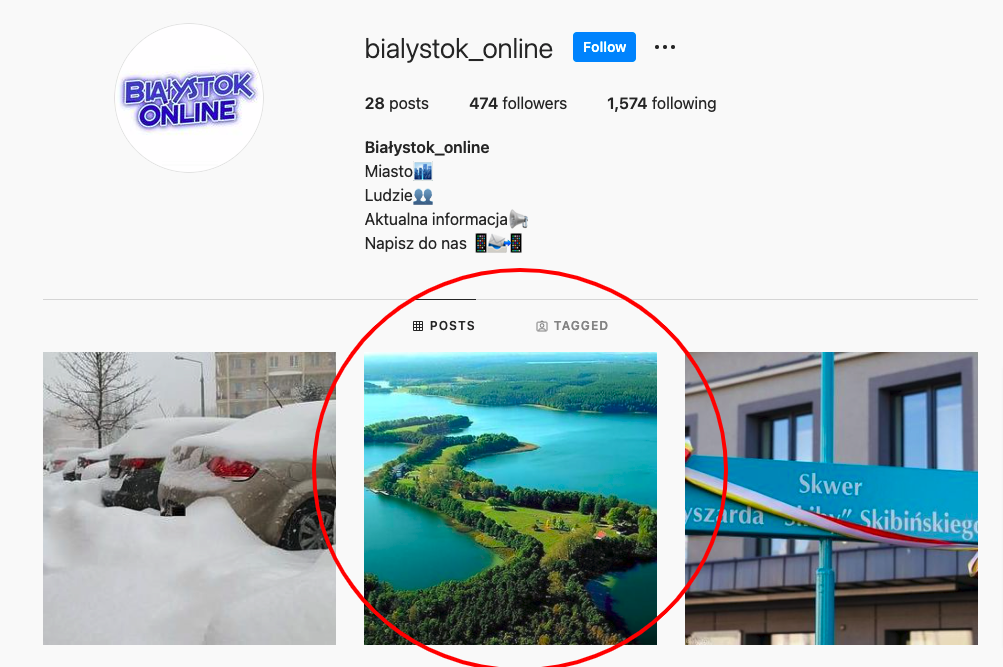Click the blue Follow button
Viewport: 1003px width, 667px height.
(604, 47)
